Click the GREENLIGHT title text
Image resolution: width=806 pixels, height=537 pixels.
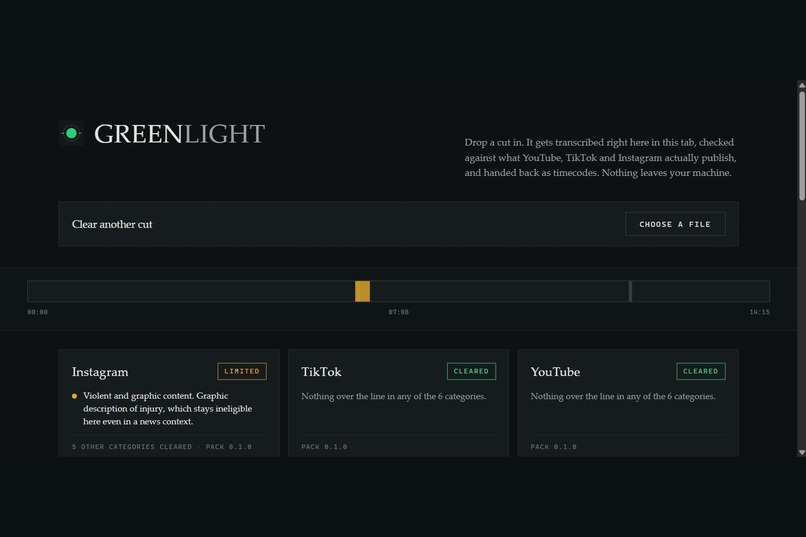(179, 134)
